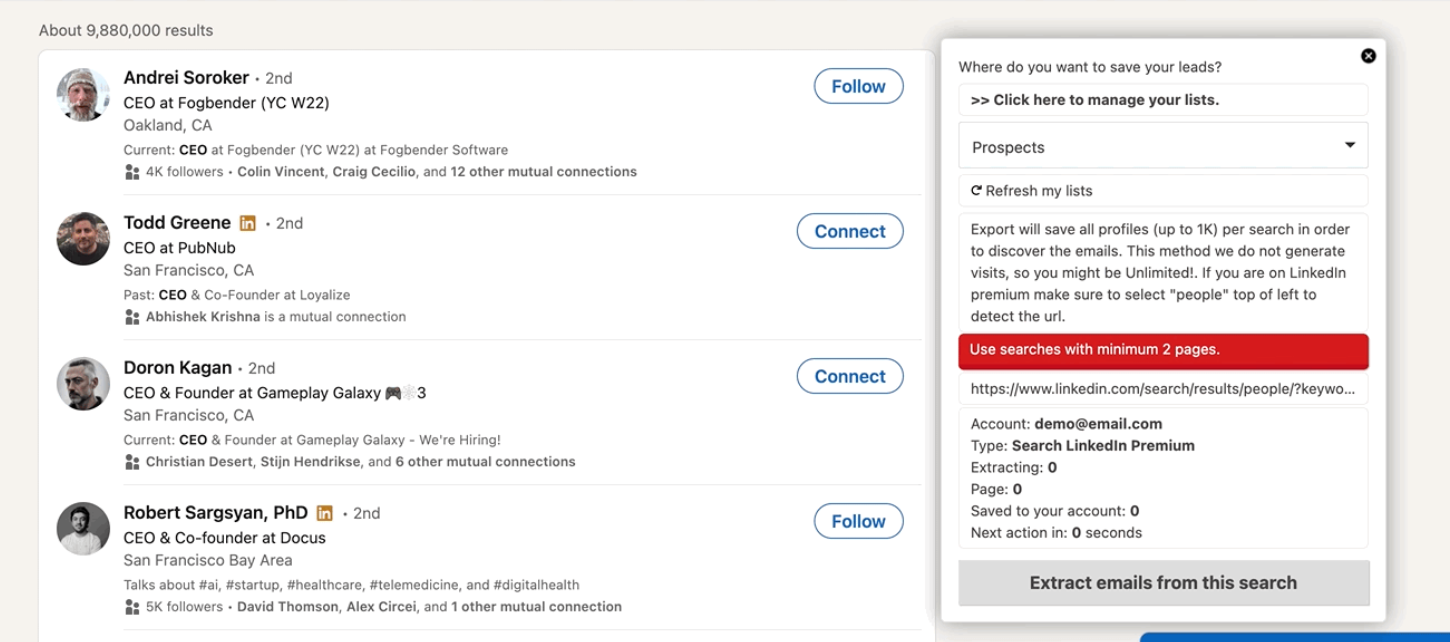Click here to manage your lists
The height and width of the screenshot is (642, 1450).
[x=1163, y=100]
